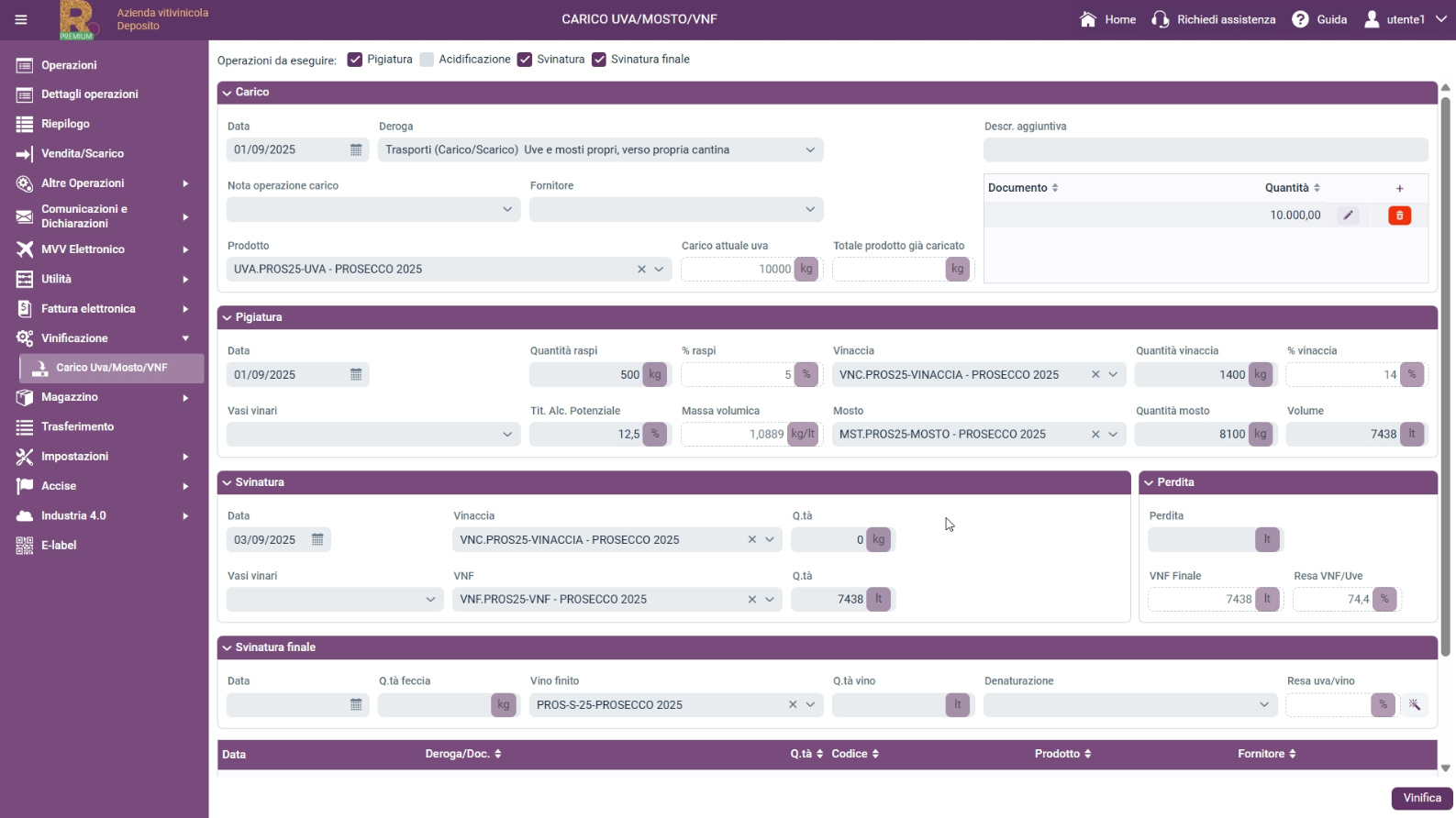Uncheck the Svinatura checkbox

525,60
